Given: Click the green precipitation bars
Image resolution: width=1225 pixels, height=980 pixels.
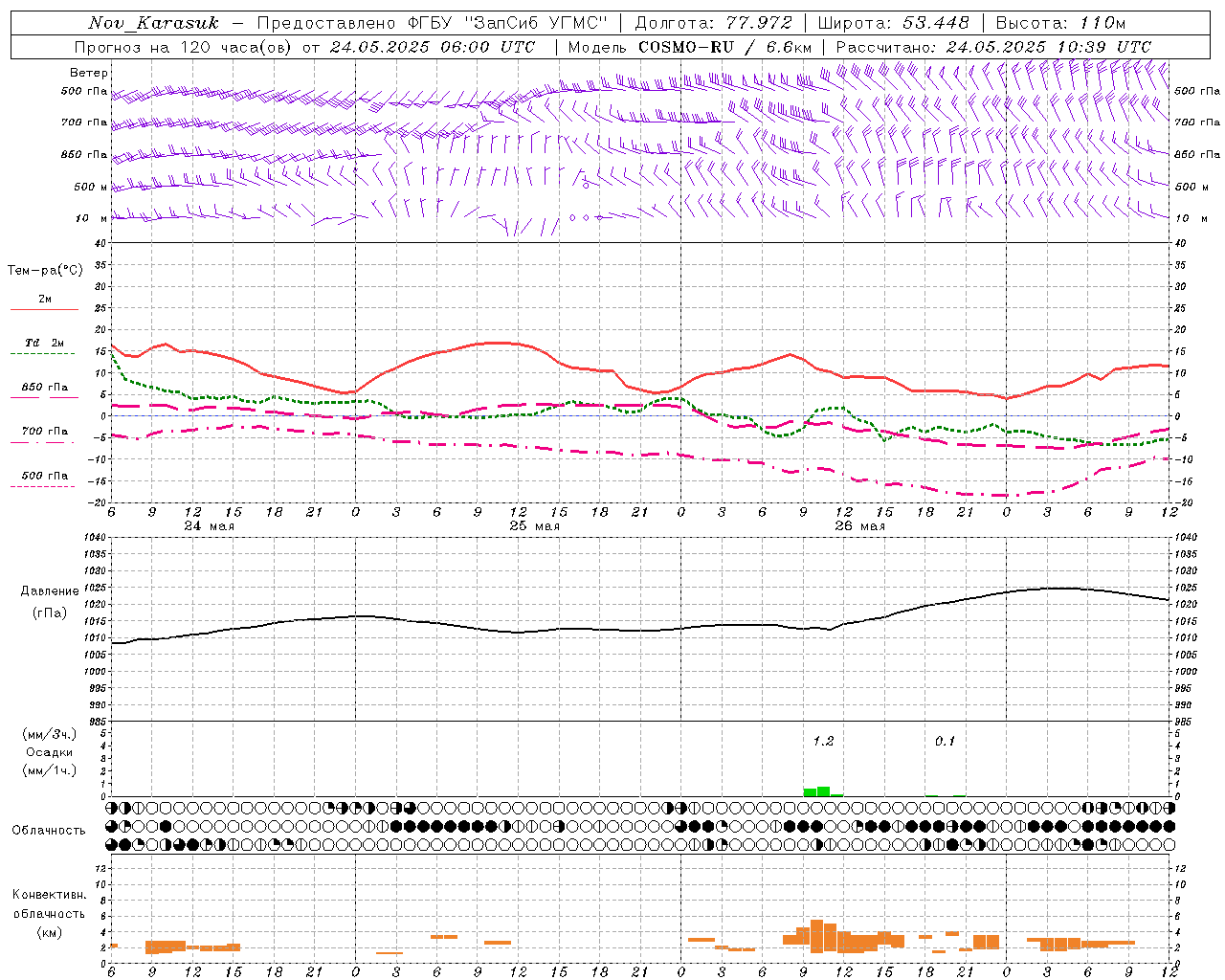Looking at the screenshot, I should [x=823, y=791].
